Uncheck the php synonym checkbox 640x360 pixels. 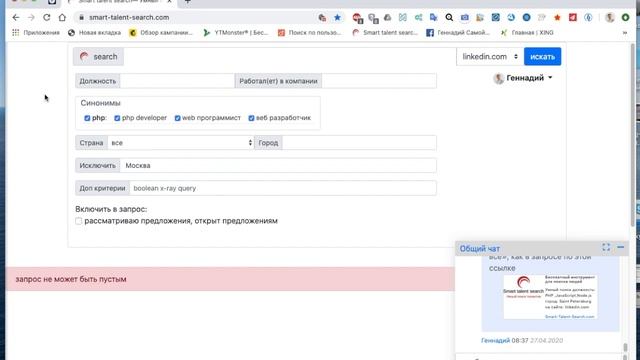tap(87, 118)
